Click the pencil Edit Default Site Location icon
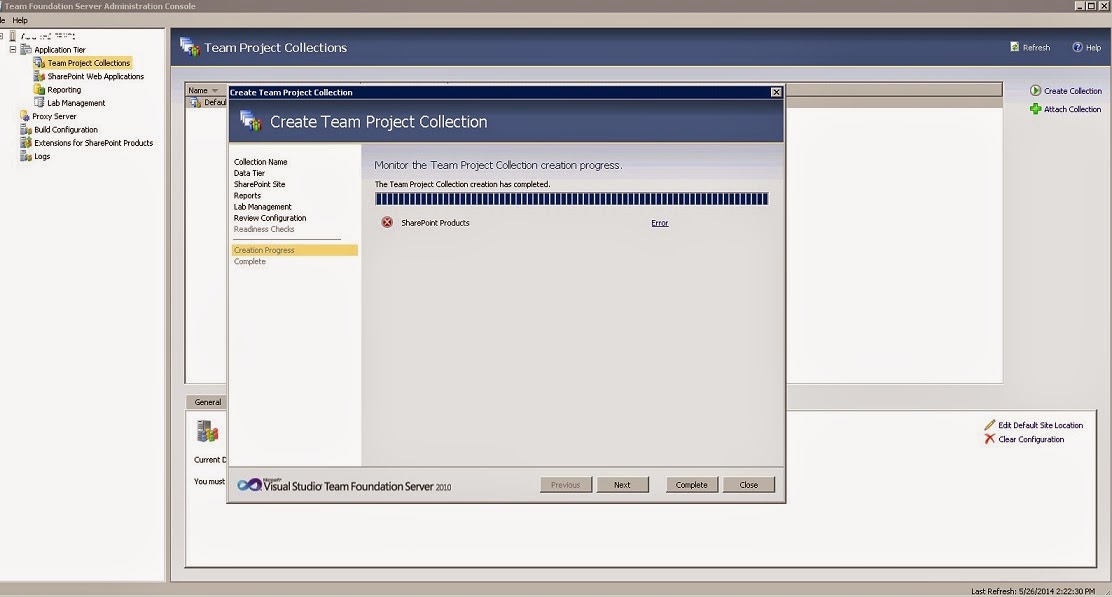Viewport: 1112px width, 597px height. tap(989, 425)
